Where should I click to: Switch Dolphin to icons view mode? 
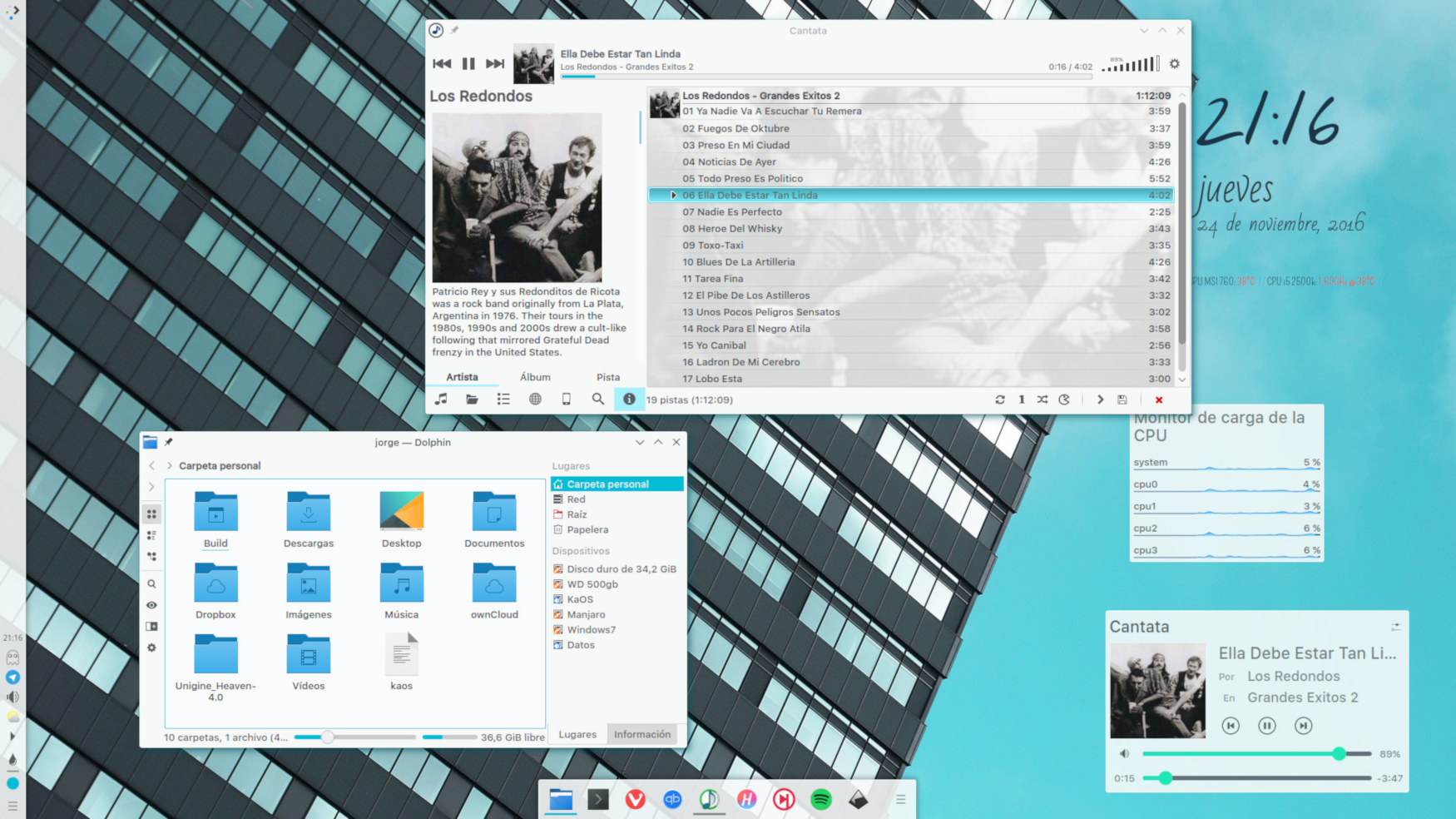(151, 514)
